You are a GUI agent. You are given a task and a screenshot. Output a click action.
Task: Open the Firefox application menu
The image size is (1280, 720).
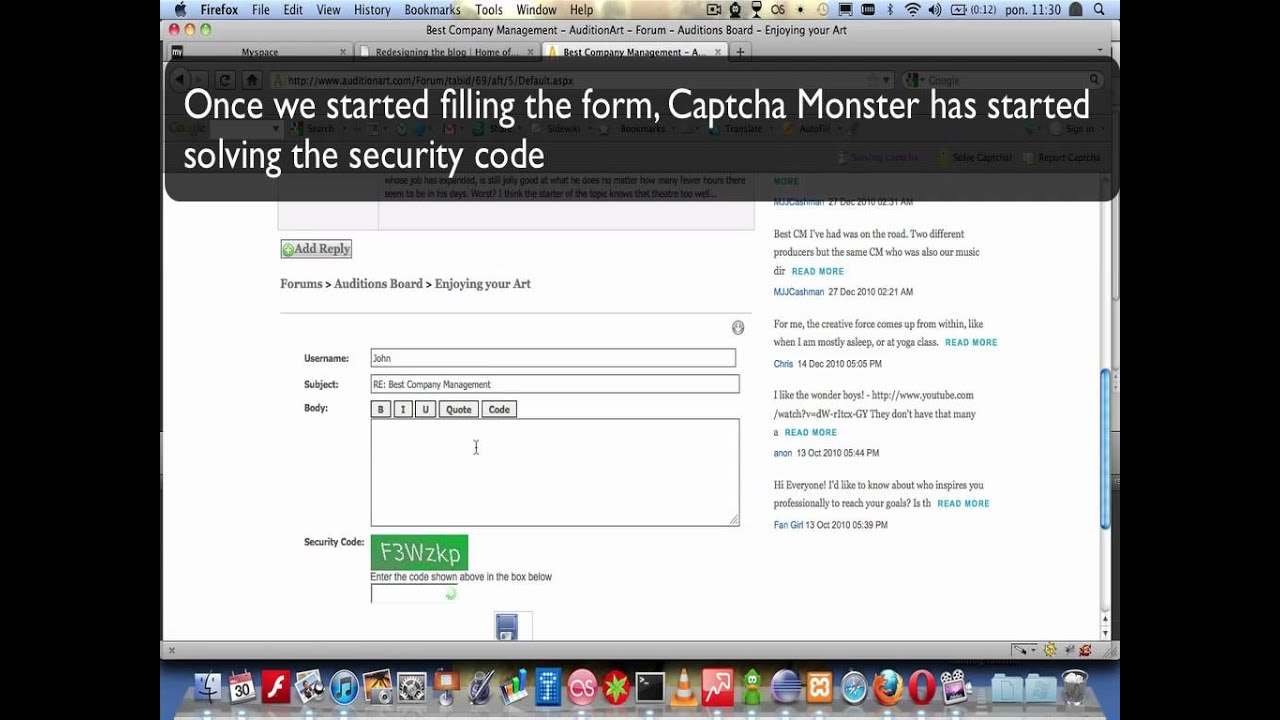point(219,10)
